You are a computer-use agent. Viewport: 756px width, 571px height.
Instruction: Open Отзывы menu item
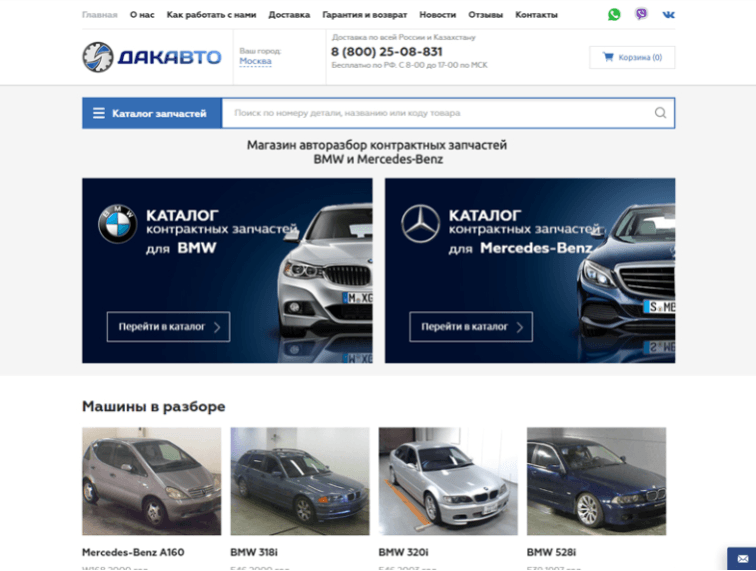486,15
